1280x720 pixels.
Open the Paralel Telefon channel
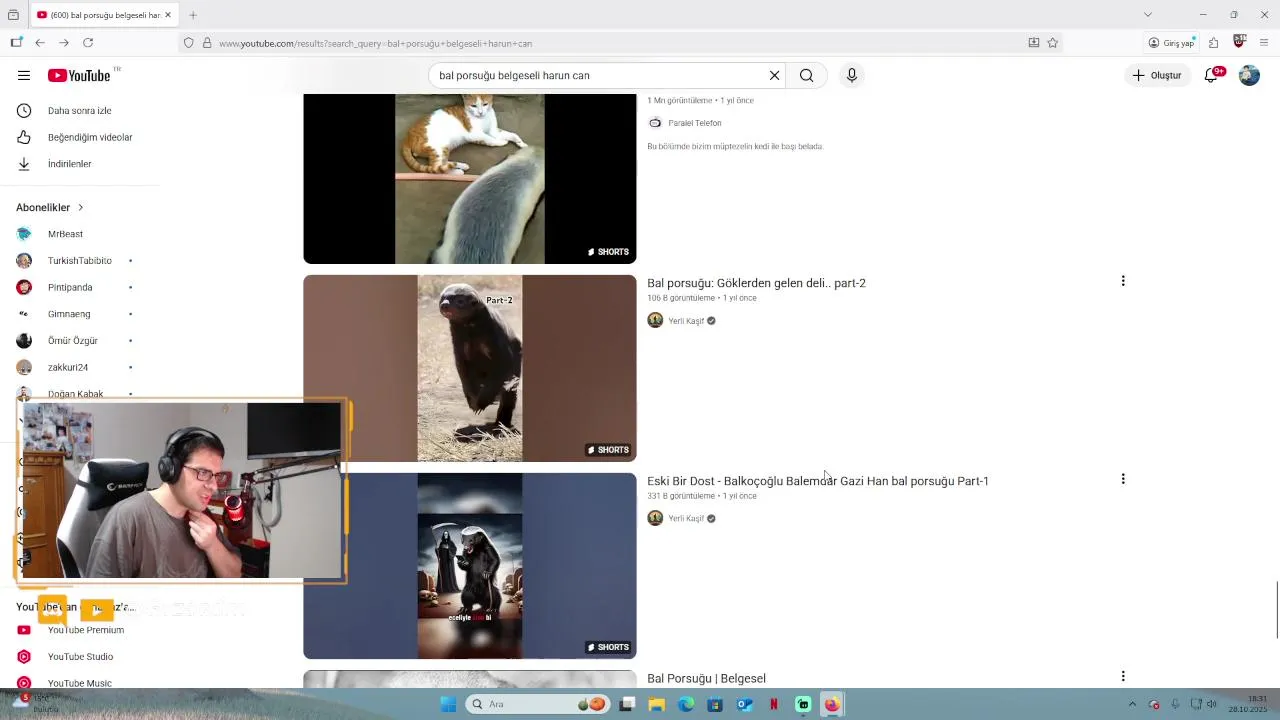pos(694,123)
